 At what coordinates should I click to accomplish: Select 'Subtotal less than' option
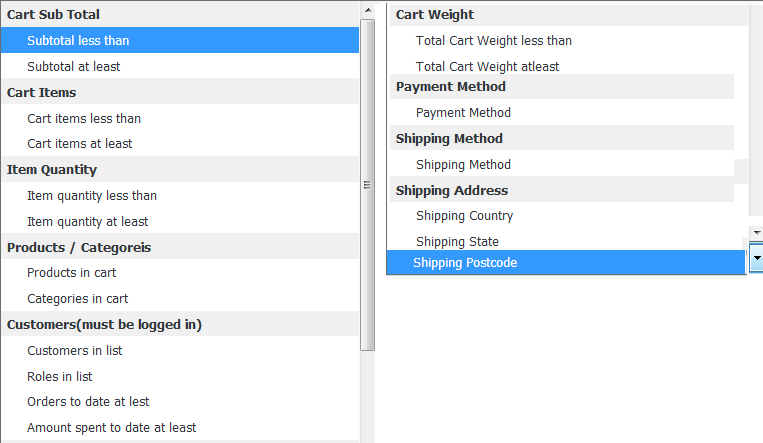pos(180,40)
